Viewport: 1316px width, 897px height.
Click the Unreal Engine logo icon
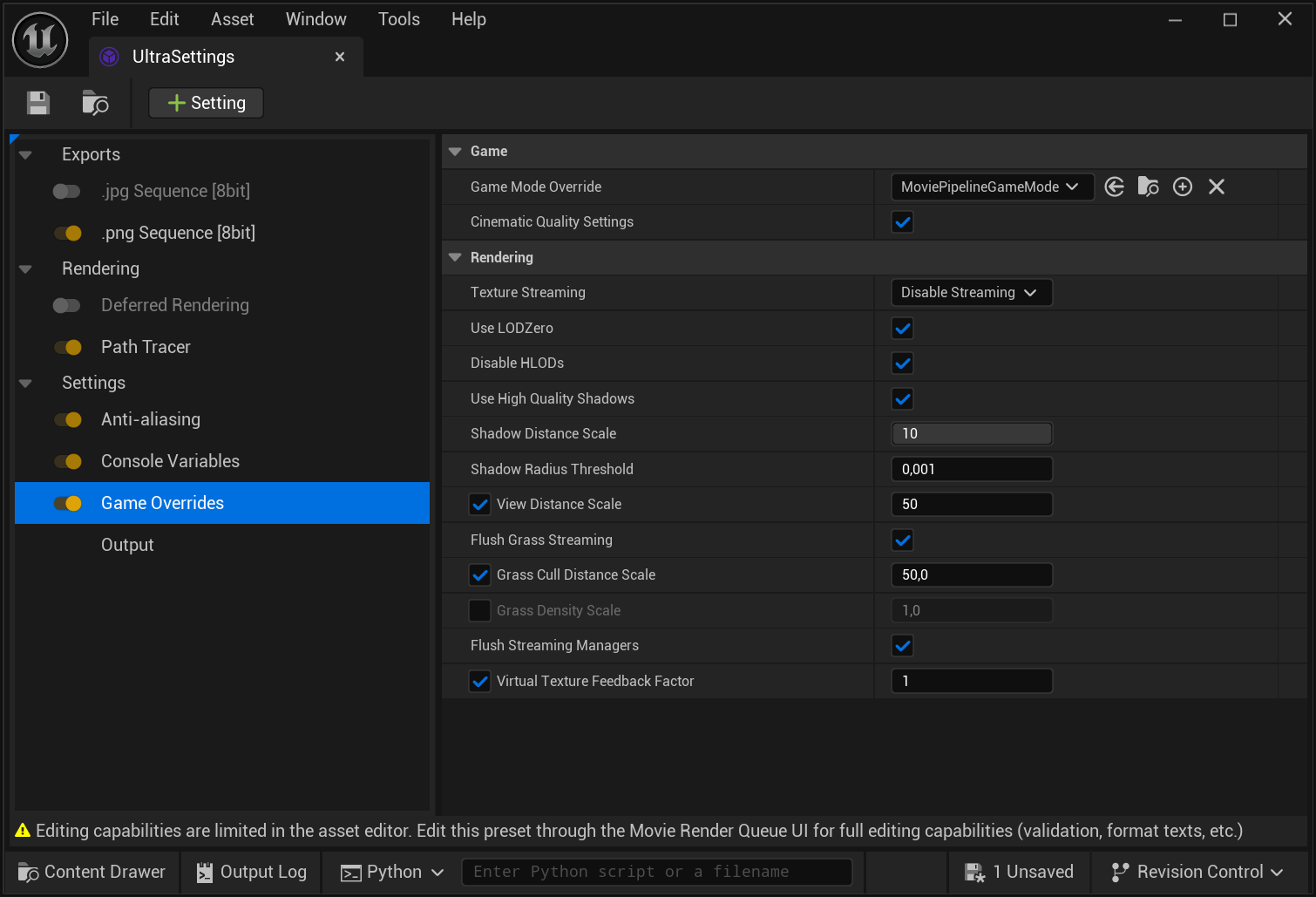tap(40, 40)
